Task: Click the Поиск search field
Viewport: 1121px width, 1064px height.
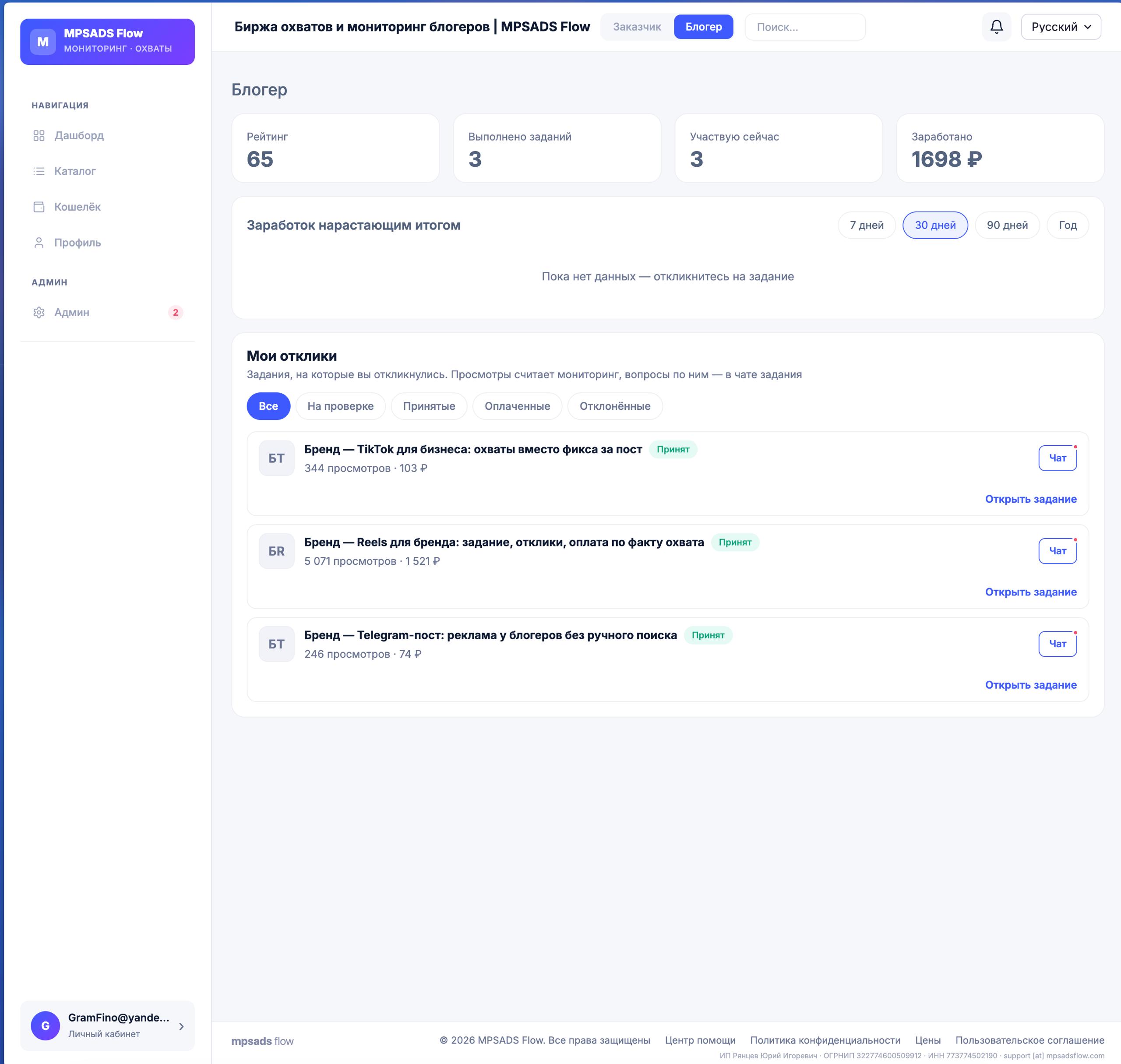Action: click(805, 27)
